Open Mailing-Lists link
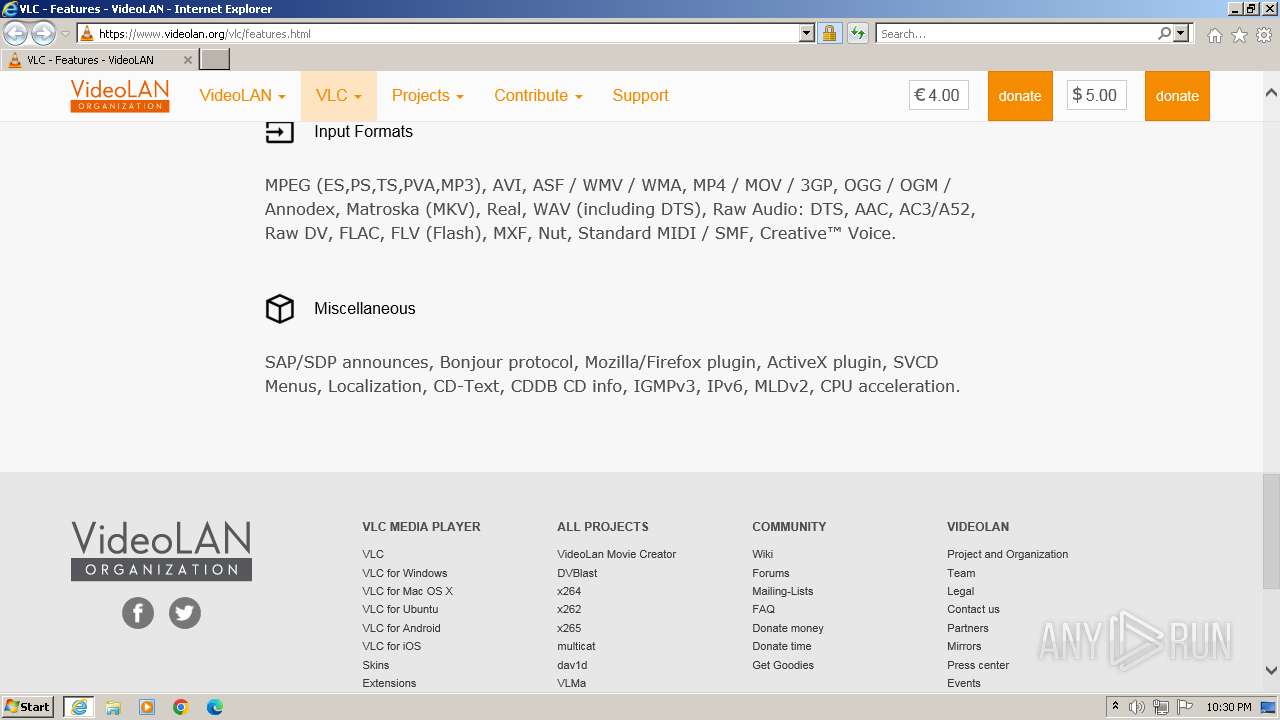The height and width of the screenshot is (720, 1280). click(x=782, y=591)
